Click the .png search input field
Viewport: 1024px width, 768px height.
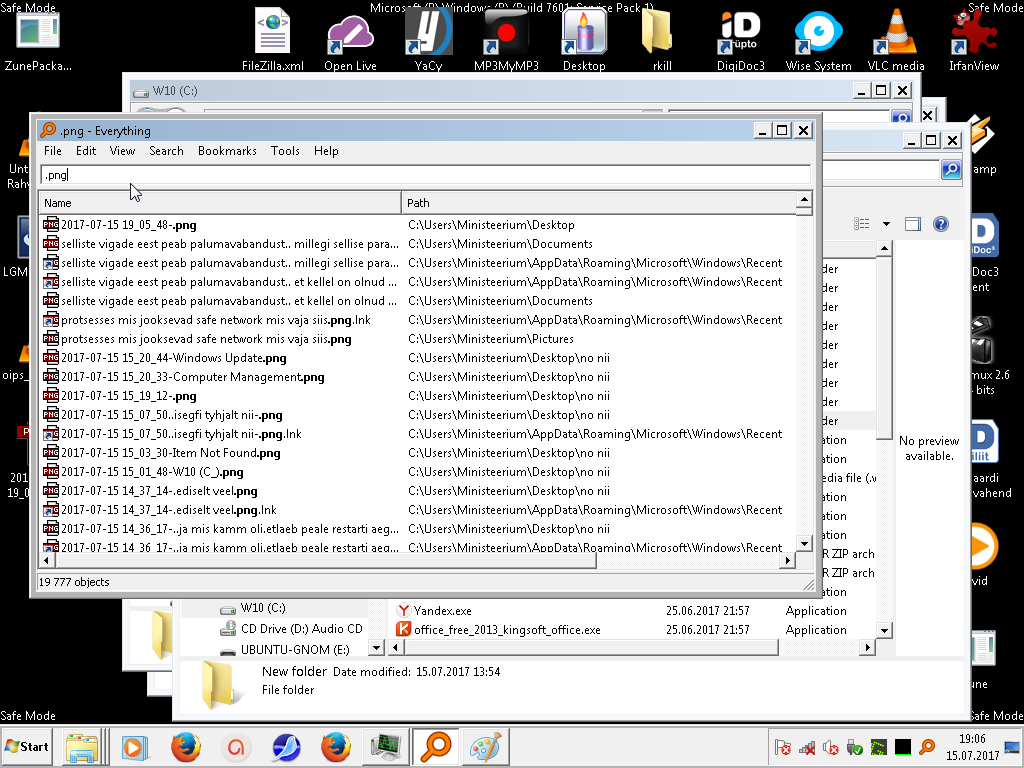(x=425, y=175)
